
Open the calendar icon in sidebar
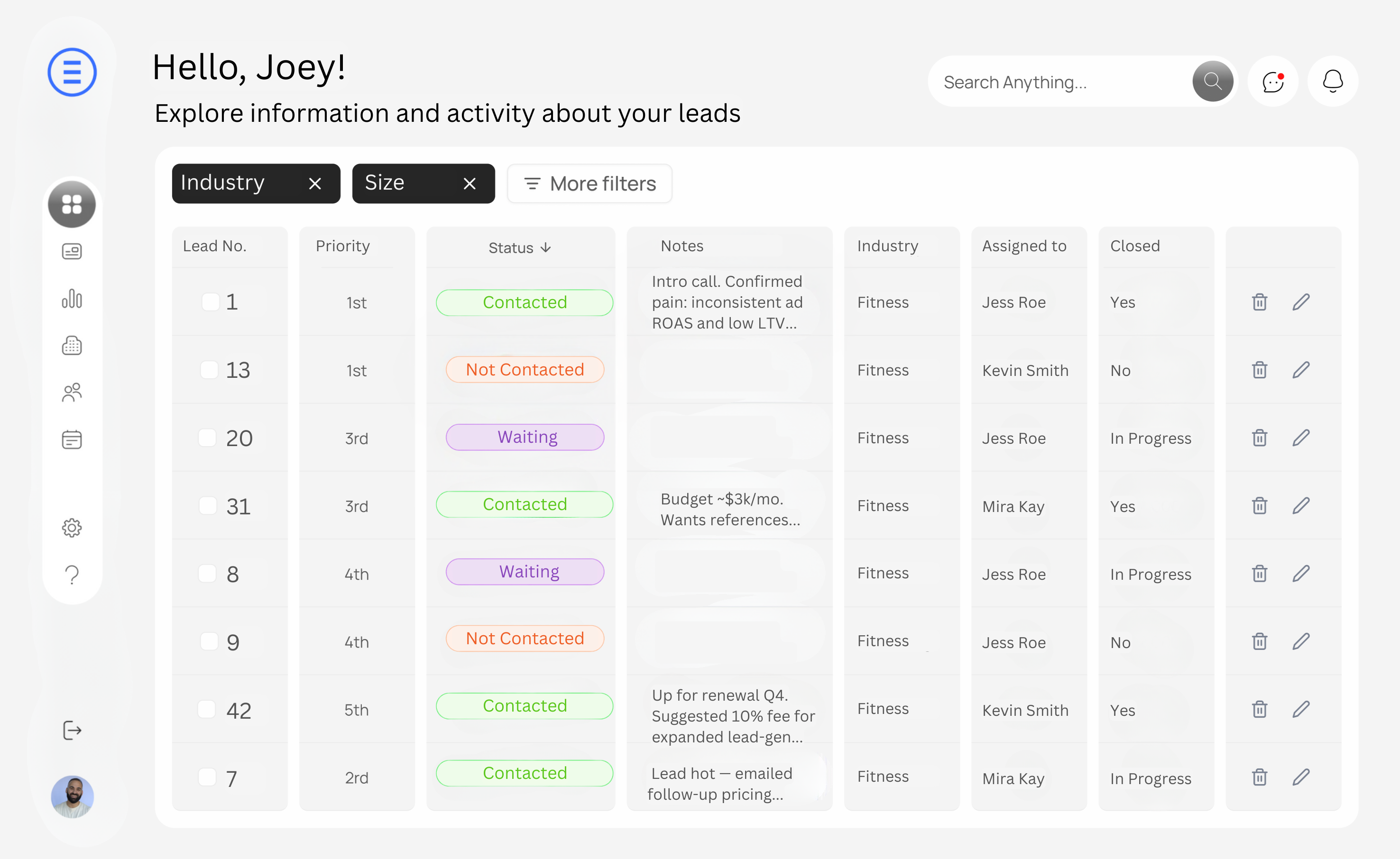71,439
